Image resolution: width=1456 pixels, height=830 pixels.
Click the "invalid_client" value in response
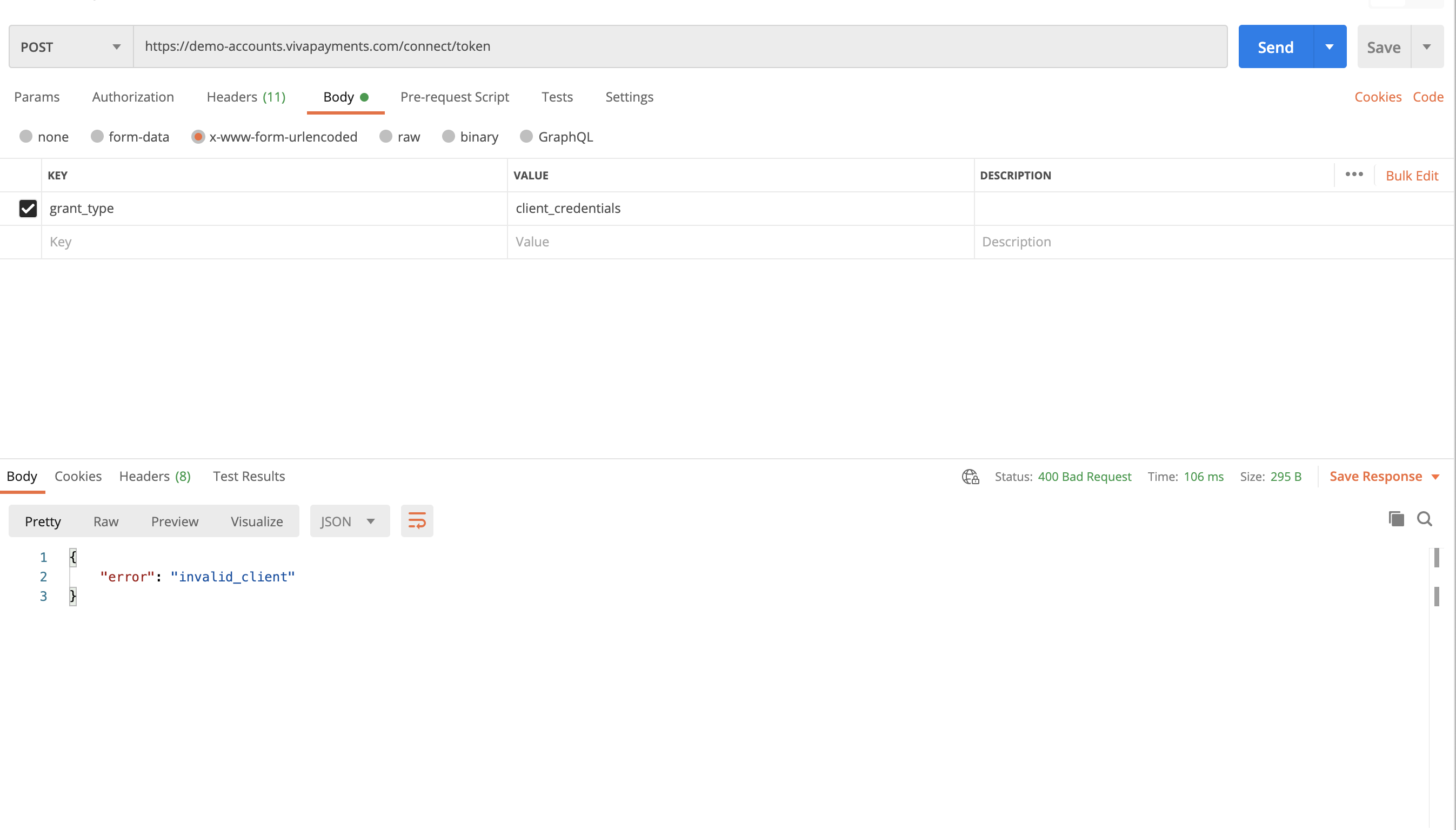pyautogui.click(x=232, y=577)
